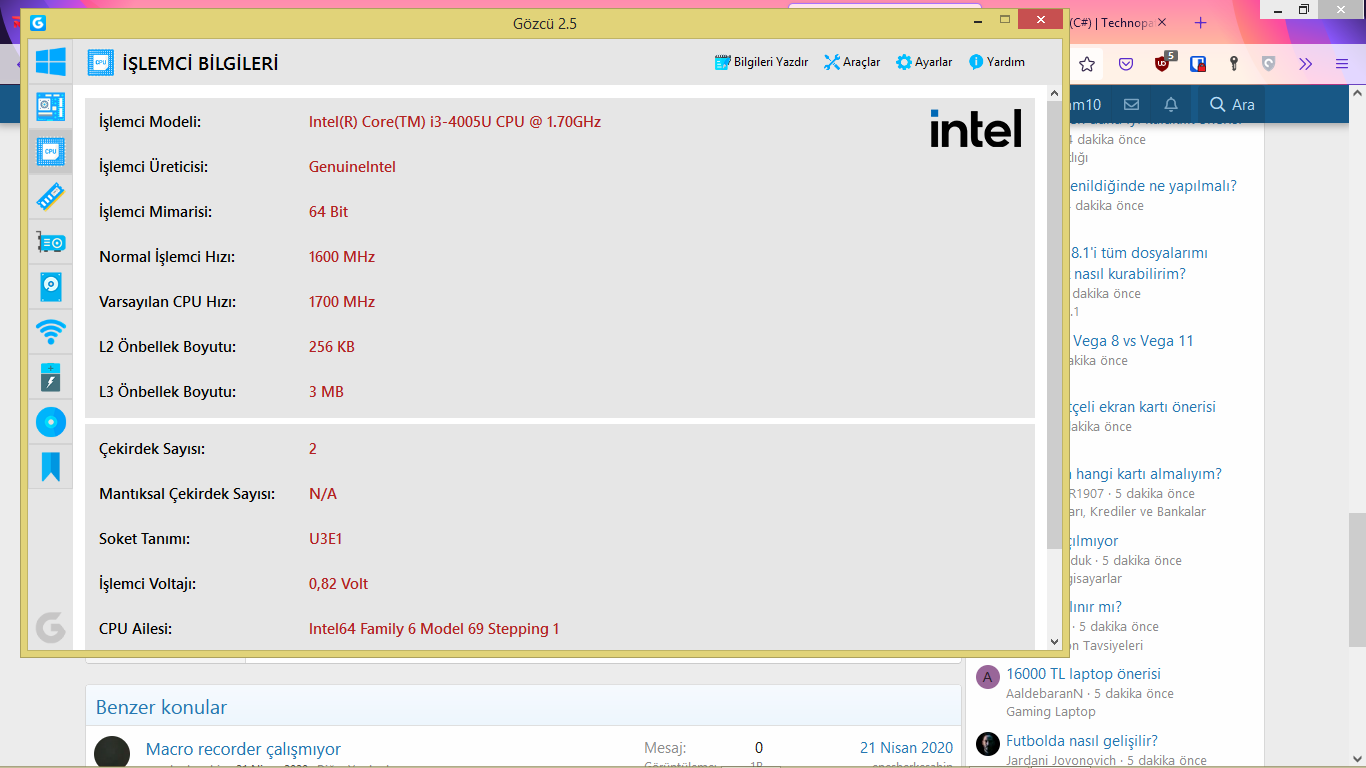Show more browser toolbar extensions
This screenshot has width=1366, height=768.
point(1305,64)
